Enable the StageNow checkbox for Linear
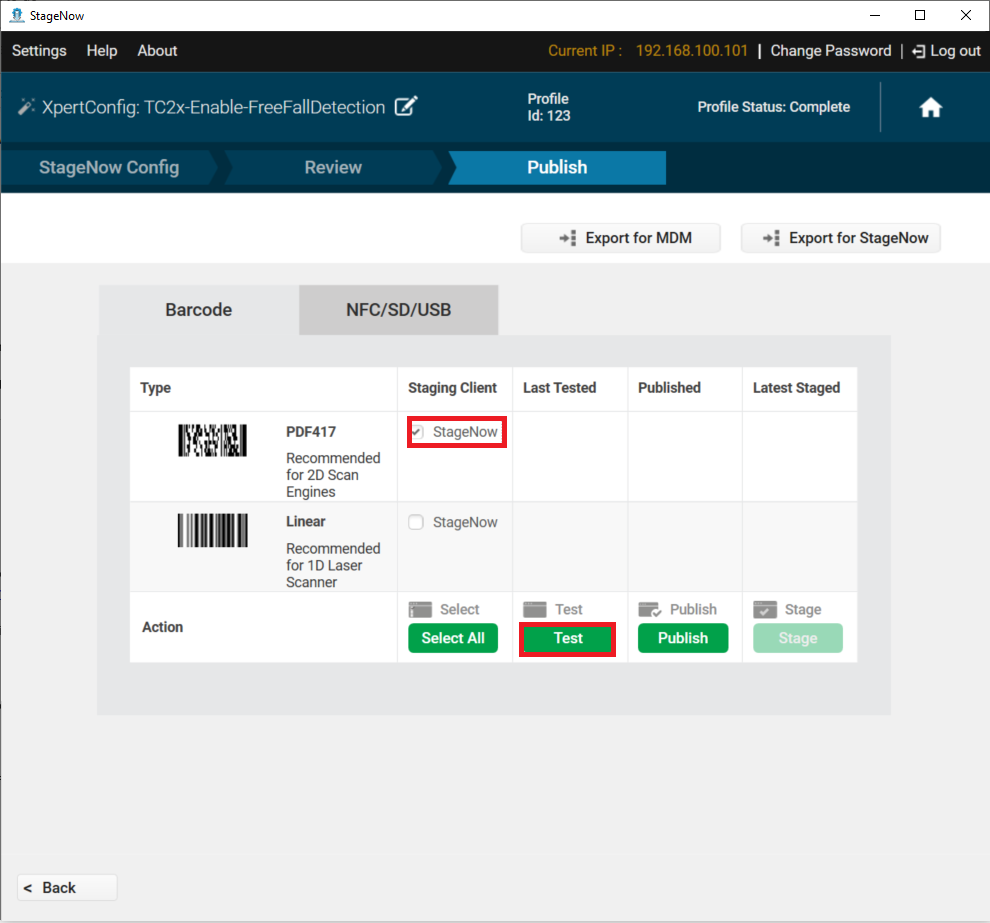990x923 pixels. [415, 522]
